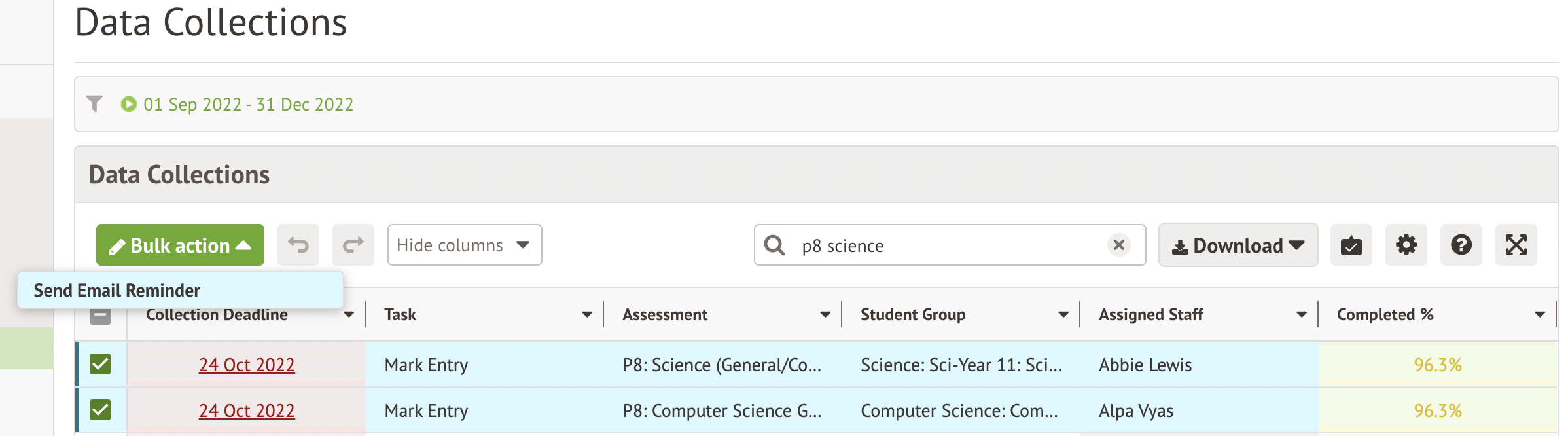Image resolution: width=1568 pixels, height=436 pixels.
Task: Click the calendar check icon
Action: (x=1351, y=245)
